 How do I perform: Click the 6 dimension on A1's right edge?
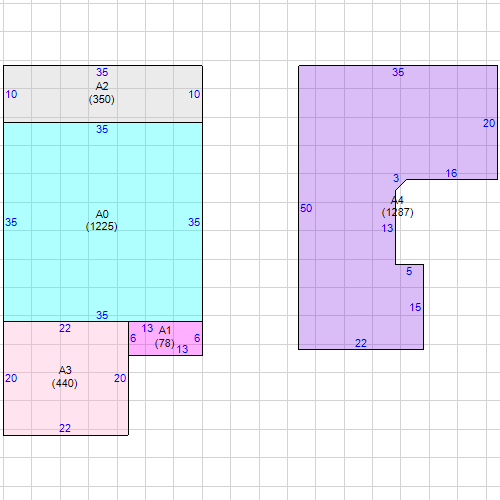(x=197, y=338)
